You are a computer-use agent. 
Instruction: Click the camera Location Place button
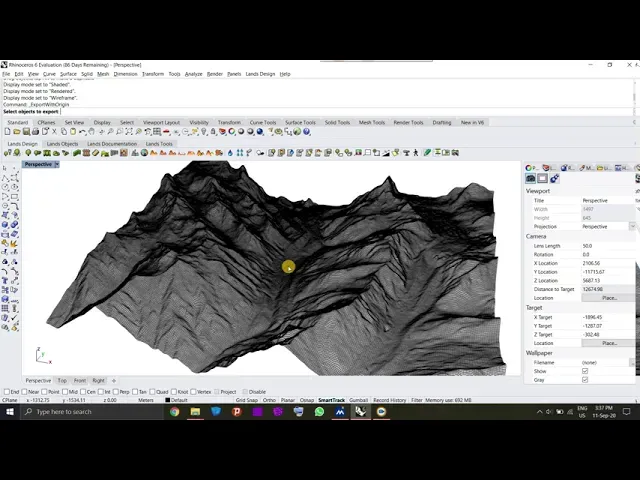click(608, 298)
